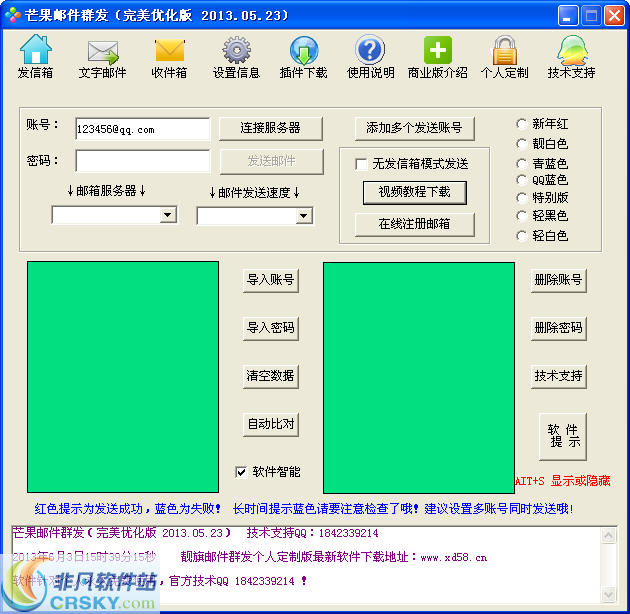Viewport: 630px width, 614px height.
Task: Open 使用说明 help icon
Action: pos(370,50)
